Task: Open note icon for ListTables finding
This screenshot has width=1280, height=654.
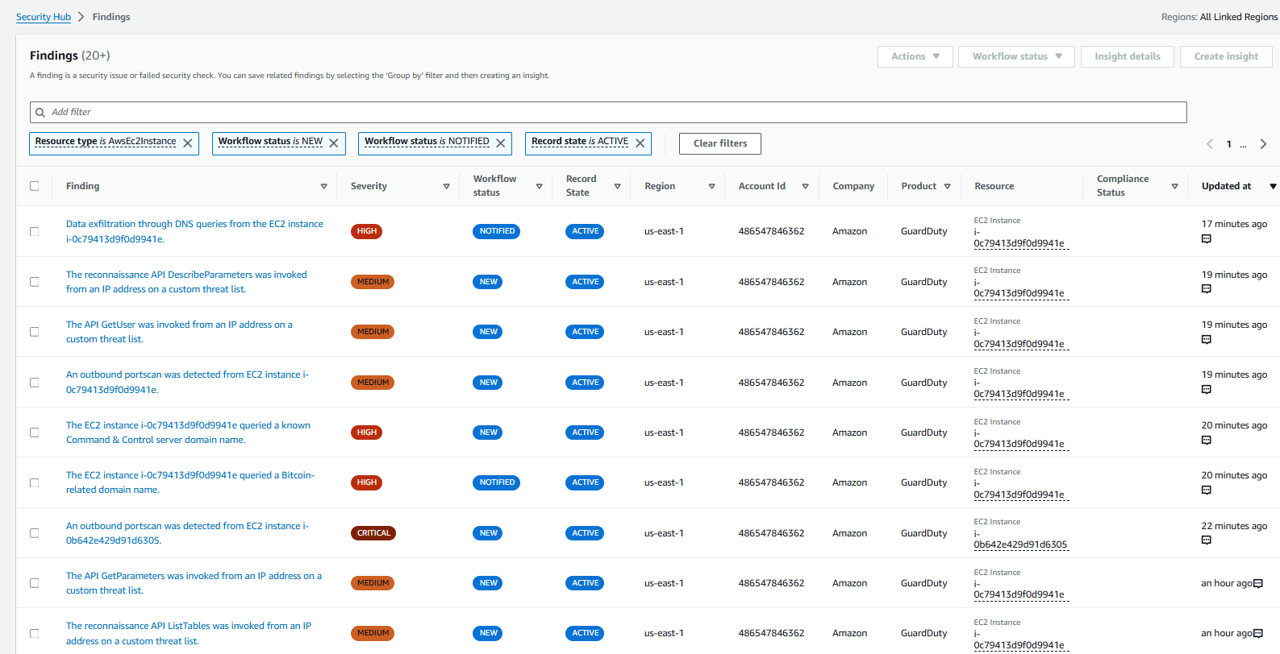Action: tap(1258, 633)
